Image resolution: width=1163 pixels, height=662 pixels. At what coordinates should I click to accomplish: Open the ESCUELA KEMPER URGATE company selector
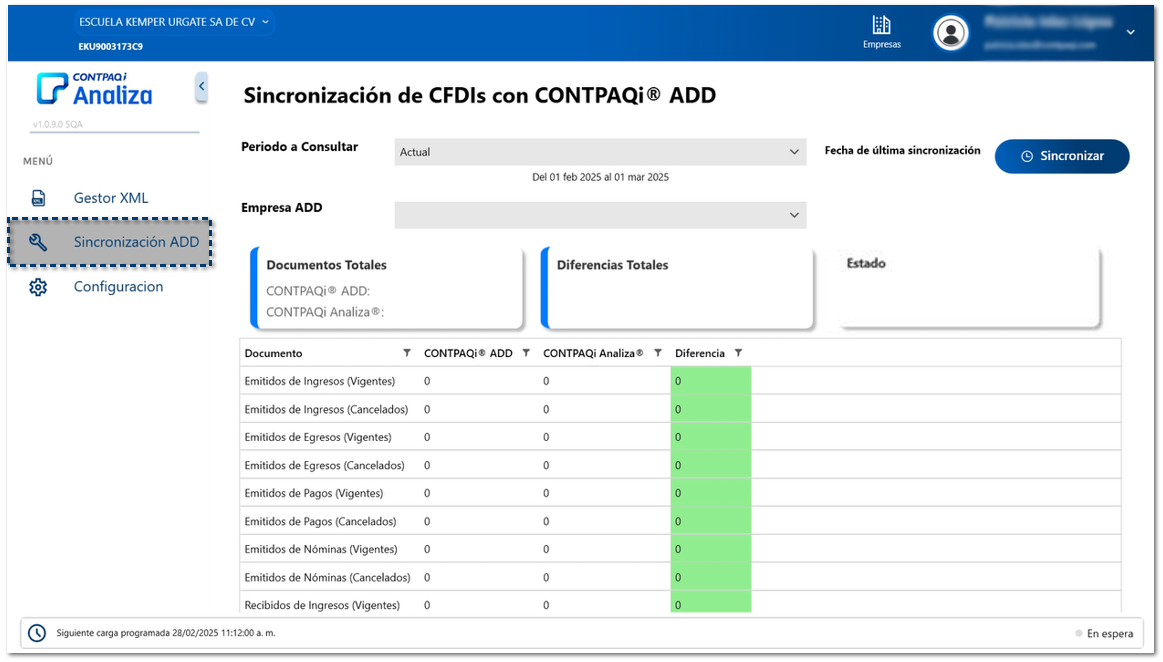[174, 22]
